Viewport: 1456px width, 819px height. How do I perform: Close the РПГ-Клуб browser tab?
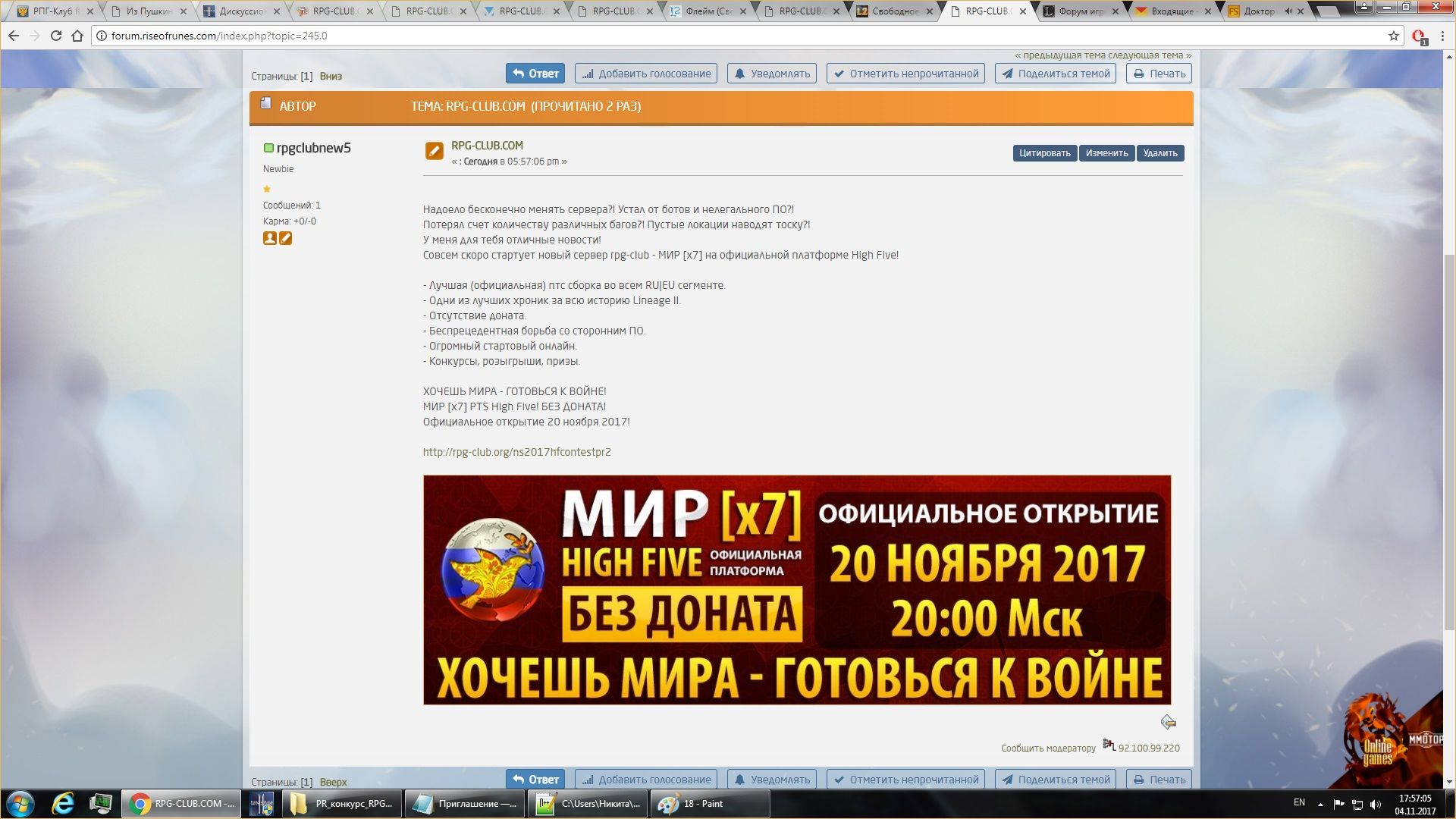point(90,11)
